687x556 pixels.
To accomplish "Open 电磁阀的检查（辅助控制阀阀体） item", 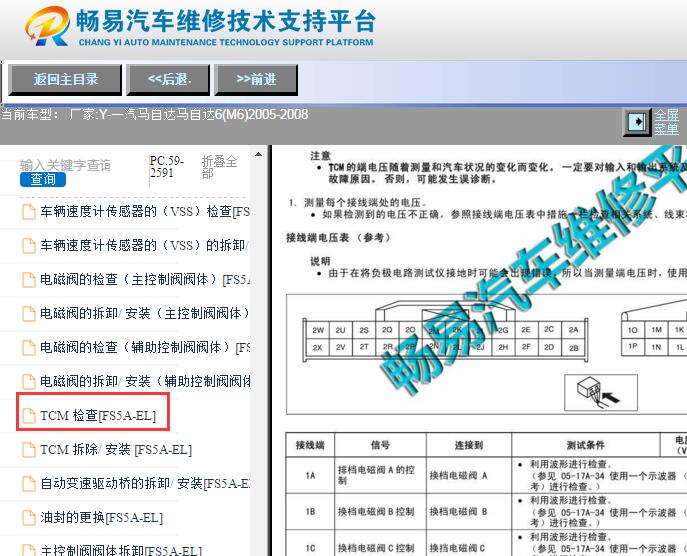I will click(145, 347).
